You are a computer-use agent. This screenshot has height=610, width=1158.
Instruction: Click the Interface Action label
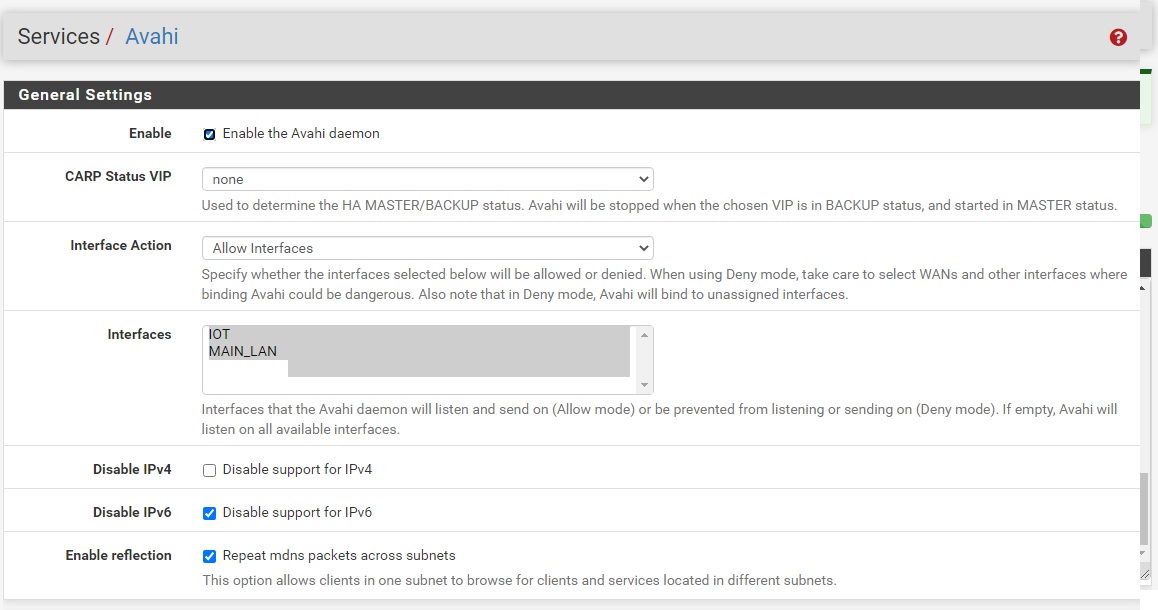pyautogui.click(x=120, y=245)
